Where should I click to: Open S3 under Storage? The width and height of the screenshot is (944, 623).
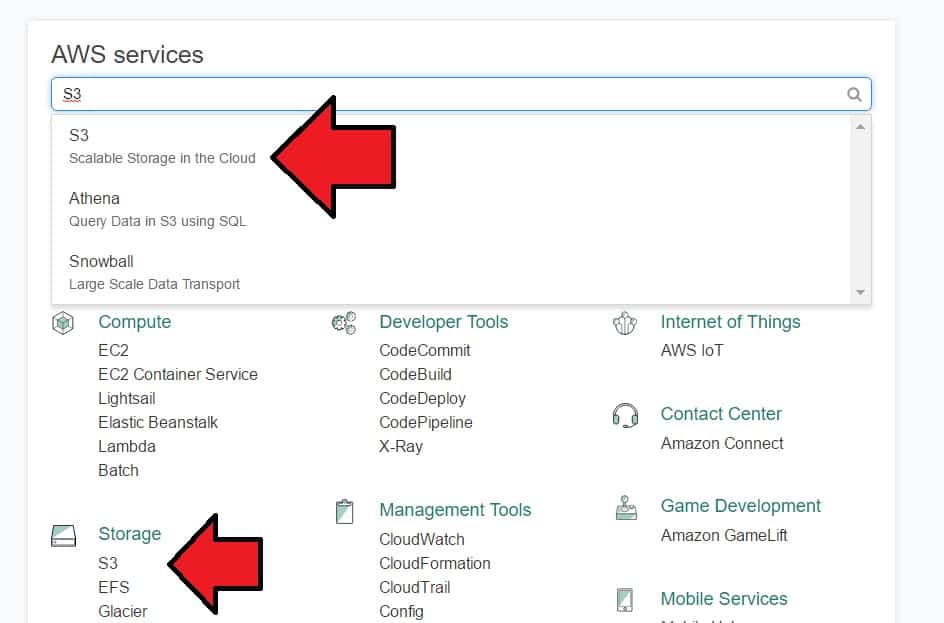(x=108, y=563)
